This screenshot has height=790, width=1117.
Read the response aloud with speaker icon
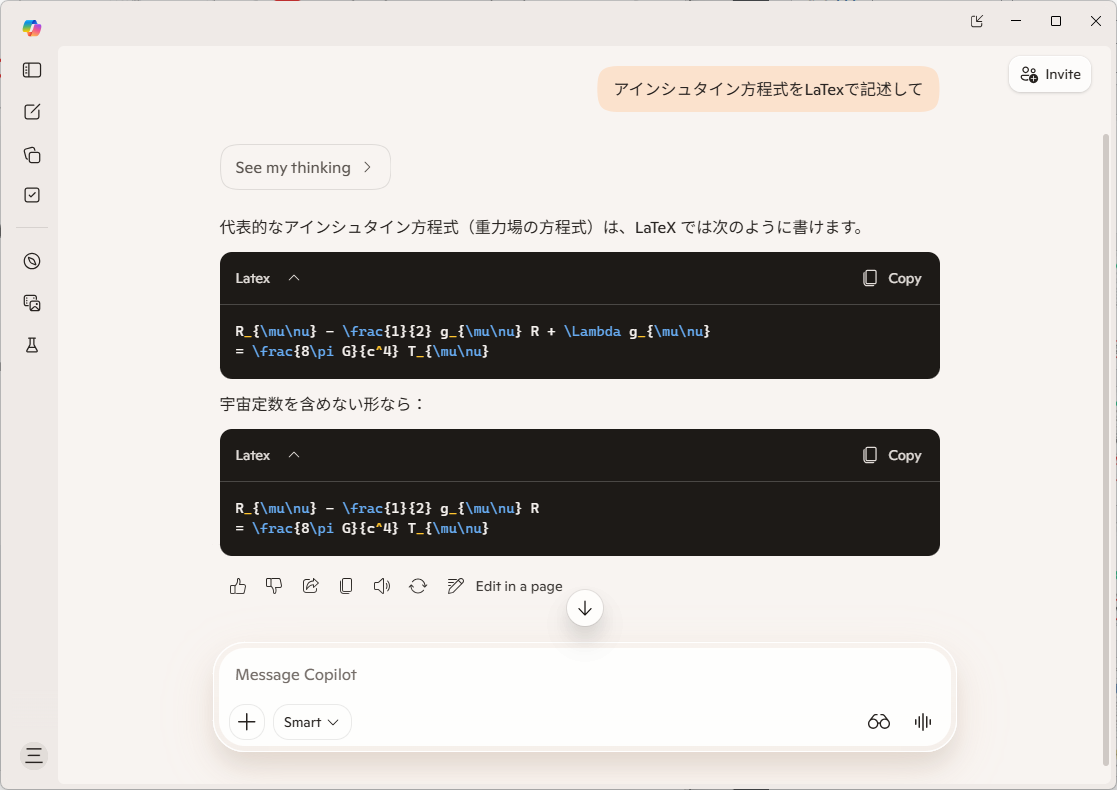pos(382,586)
